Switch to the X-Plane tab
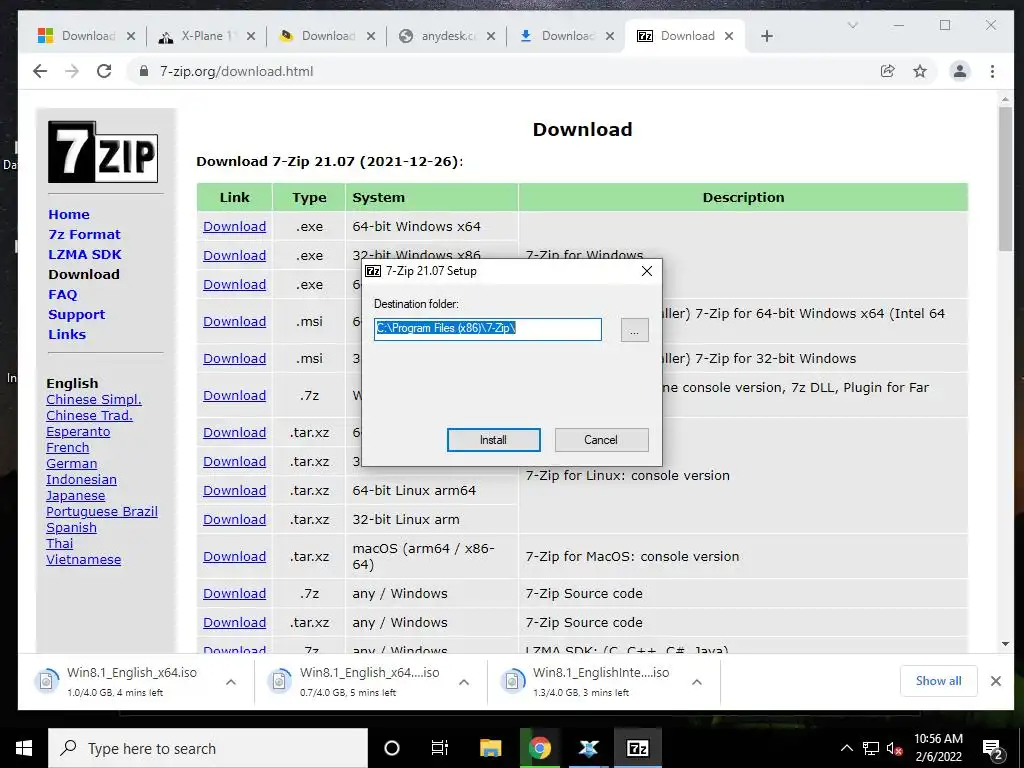This screenshot has height=768, width=1024. pos(206,36)
